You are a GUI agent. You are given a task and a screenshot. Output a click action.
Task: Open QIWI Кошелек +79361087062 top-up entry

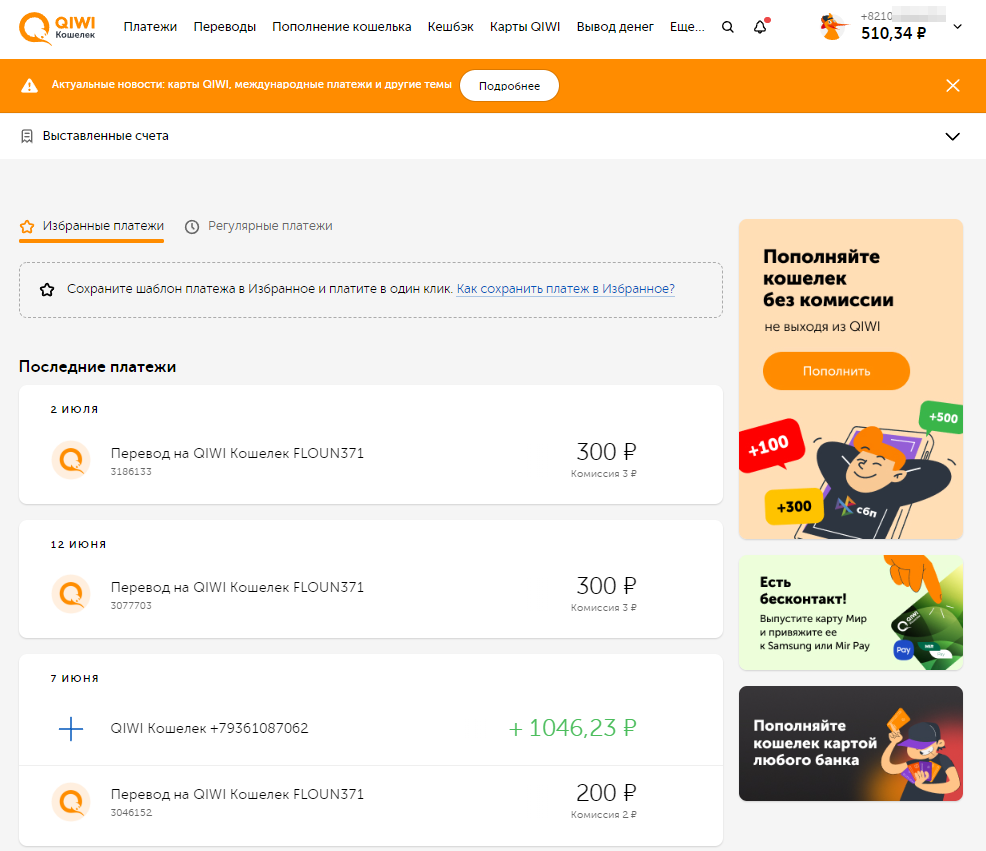209,728
